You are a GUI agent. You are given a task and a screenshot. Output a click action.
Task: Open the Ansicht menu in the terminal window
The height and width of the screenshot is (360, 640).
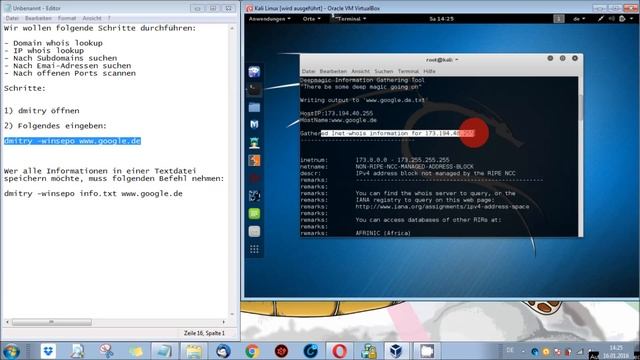pos(360,71)
